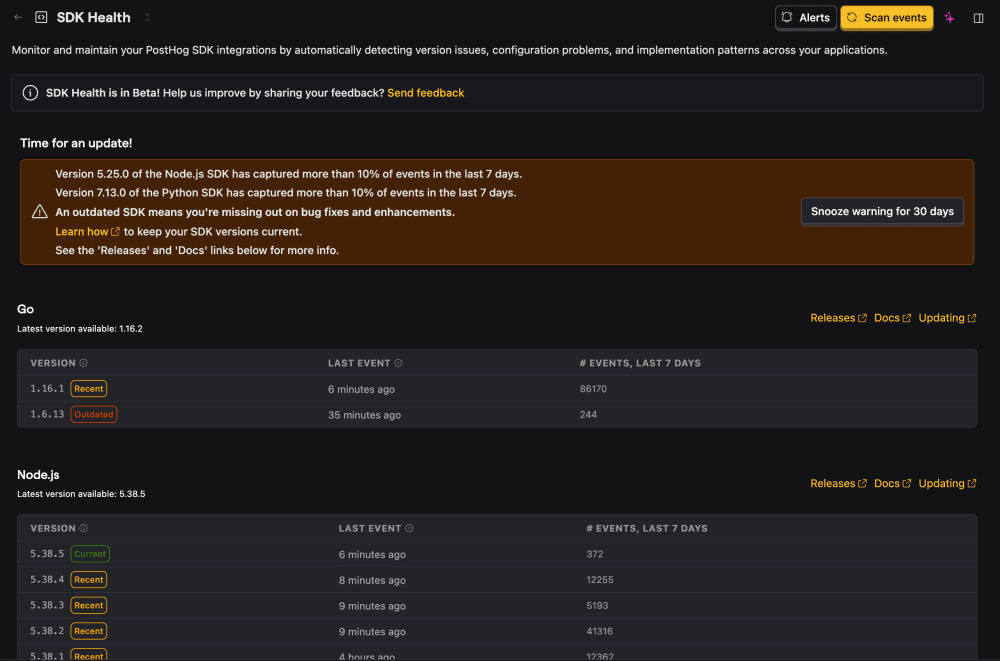1000x661 pixels.
Task: Click the 372 events count
Action: point(594,554)
